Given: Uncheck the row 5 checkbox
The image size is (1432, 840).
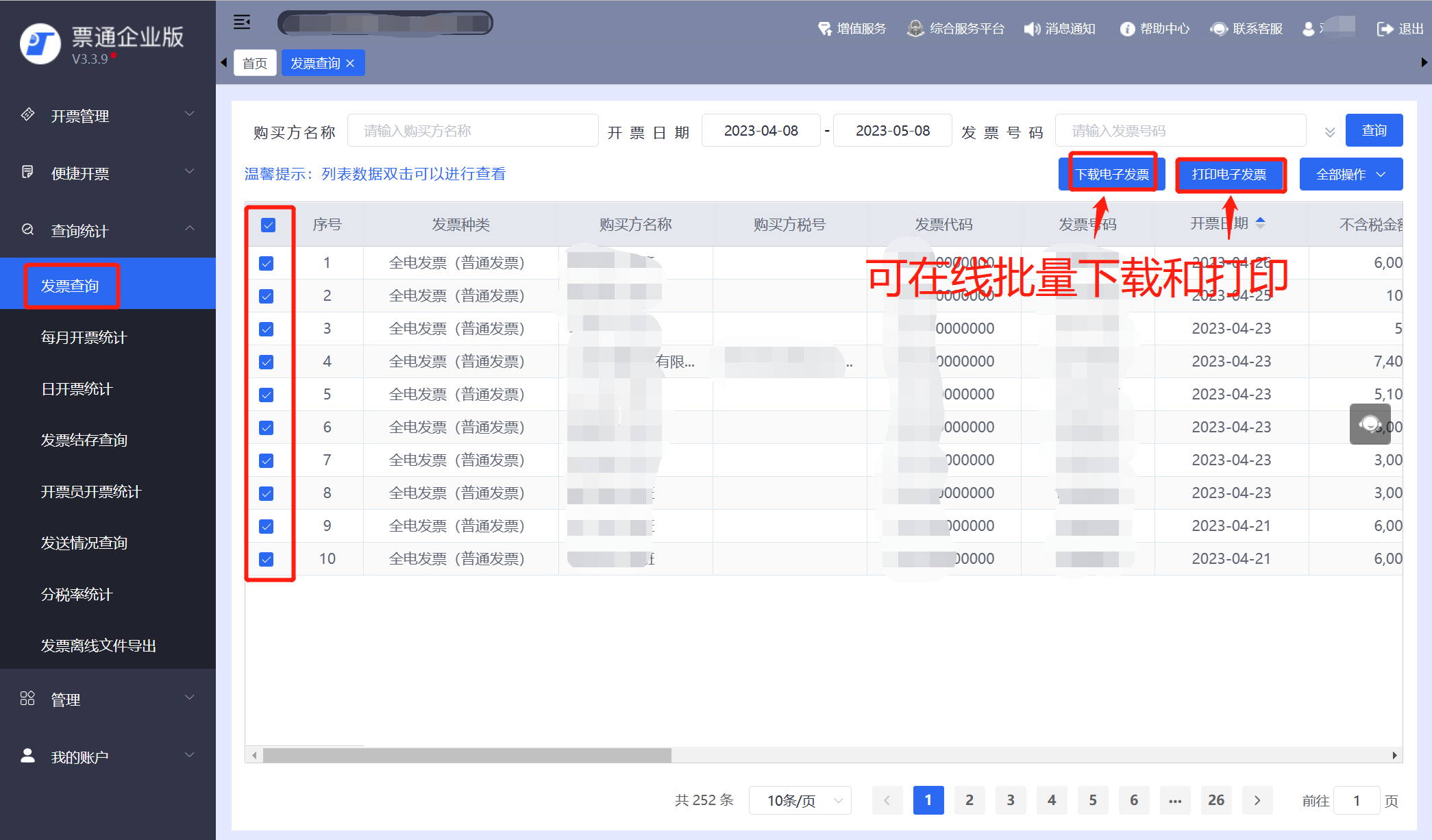Looking at the screenshot, I should (x=267, y=395).
